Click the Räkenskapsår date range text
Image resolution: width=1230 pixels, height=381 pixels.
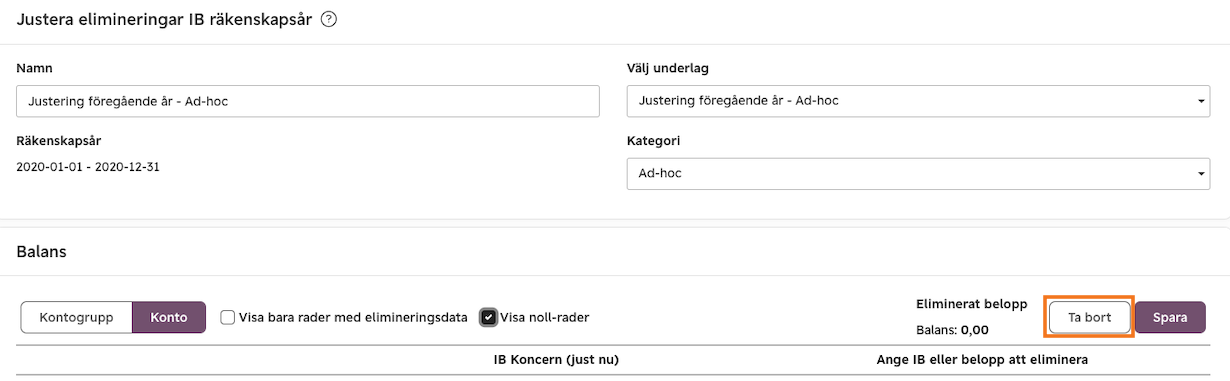tap(88, 167)
